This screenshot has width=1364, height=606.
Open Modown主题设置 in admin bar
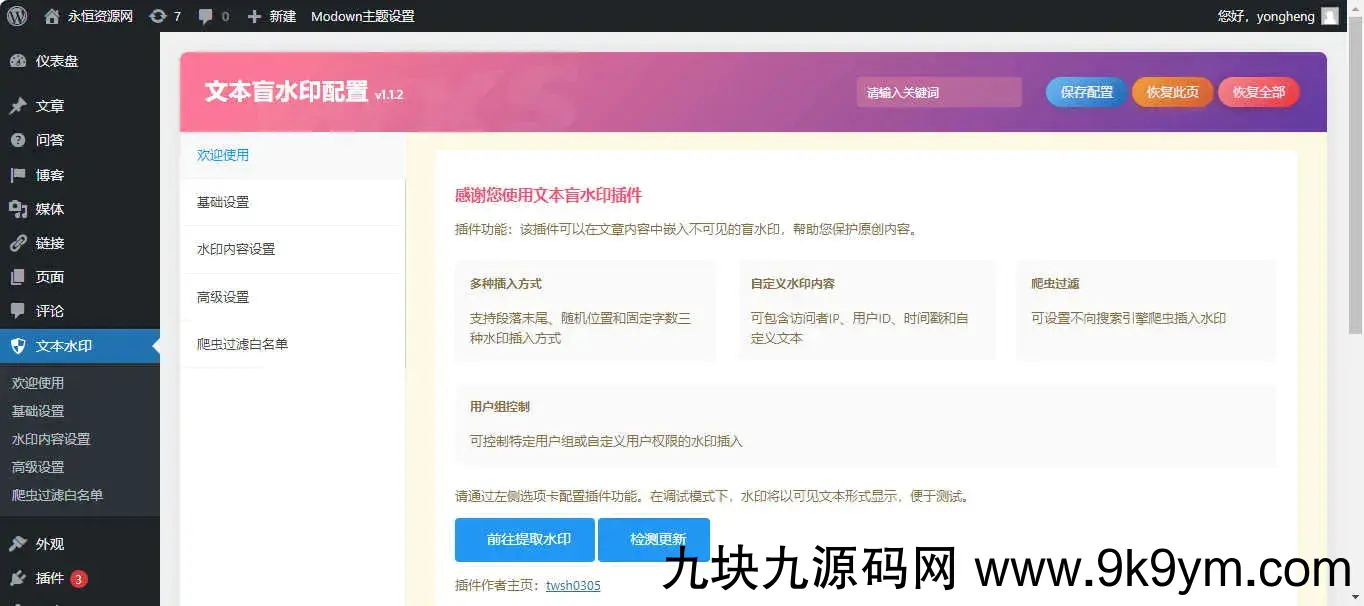coord(362,16)
